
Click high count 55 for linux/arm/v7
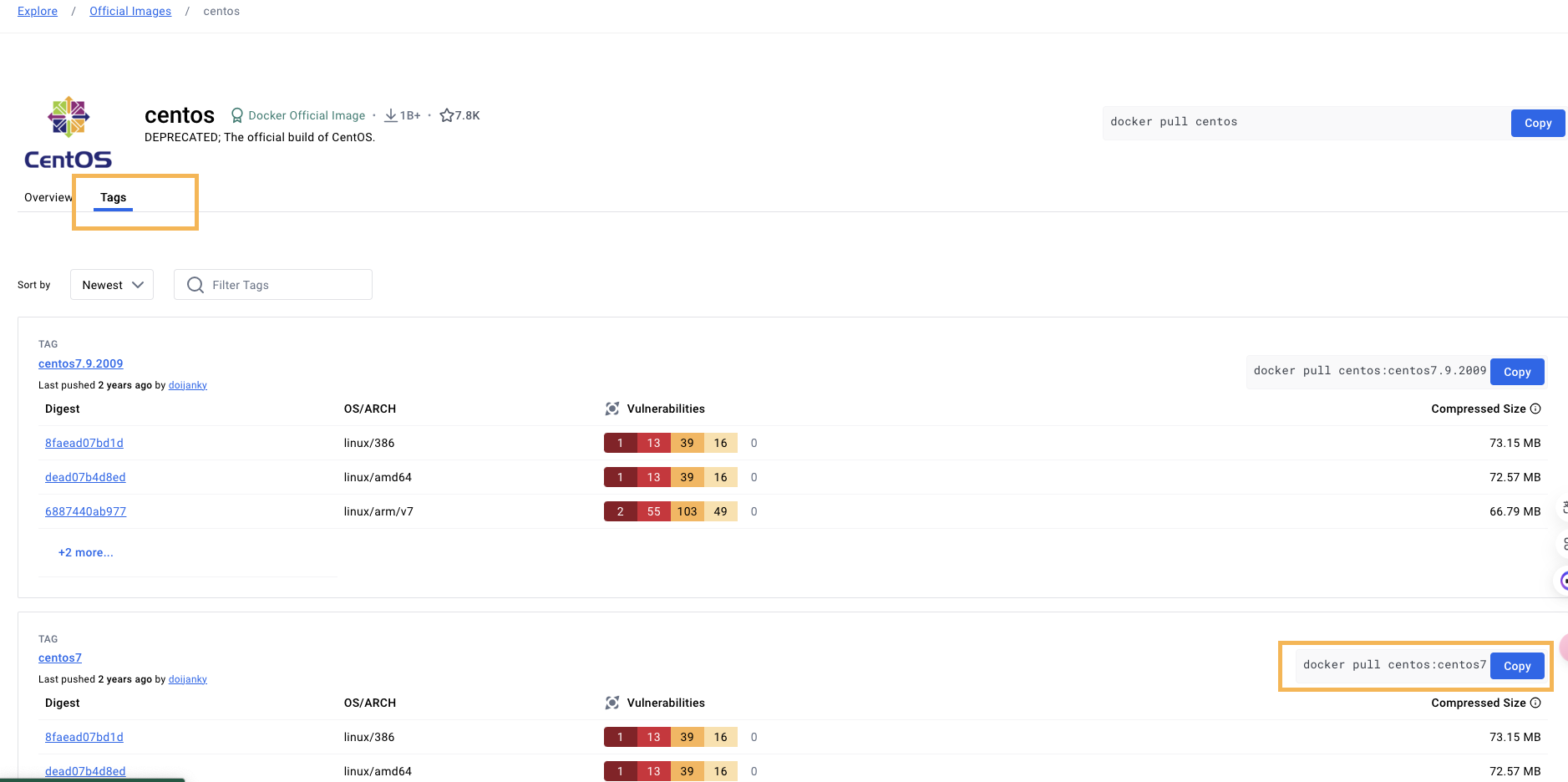(x=653, y=511)
